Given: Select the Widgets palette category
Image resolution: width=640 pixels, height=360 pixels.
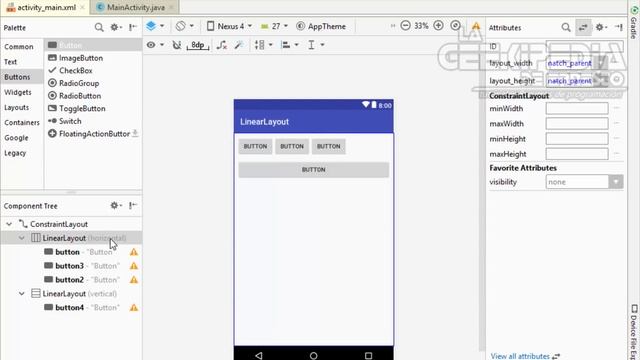Looking at the screenshot, I should pyautogui.click(x=18, y=92).
